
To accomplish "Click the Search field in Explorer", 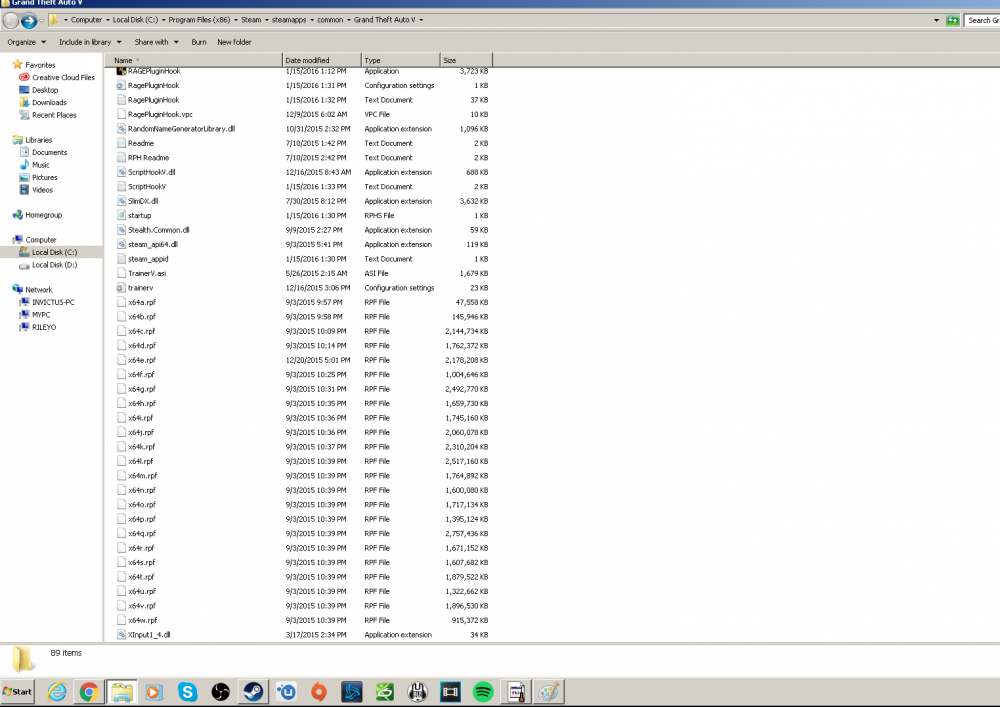I will click(982, 20).
